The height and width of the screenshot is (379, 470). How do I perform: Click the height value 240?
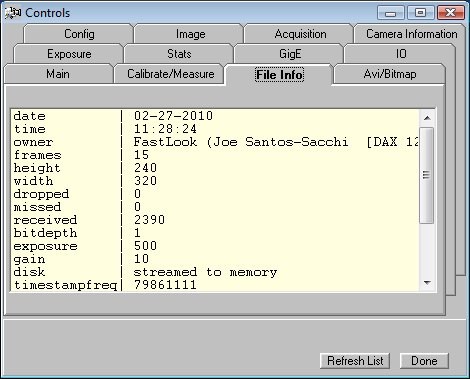pos(145,168)
